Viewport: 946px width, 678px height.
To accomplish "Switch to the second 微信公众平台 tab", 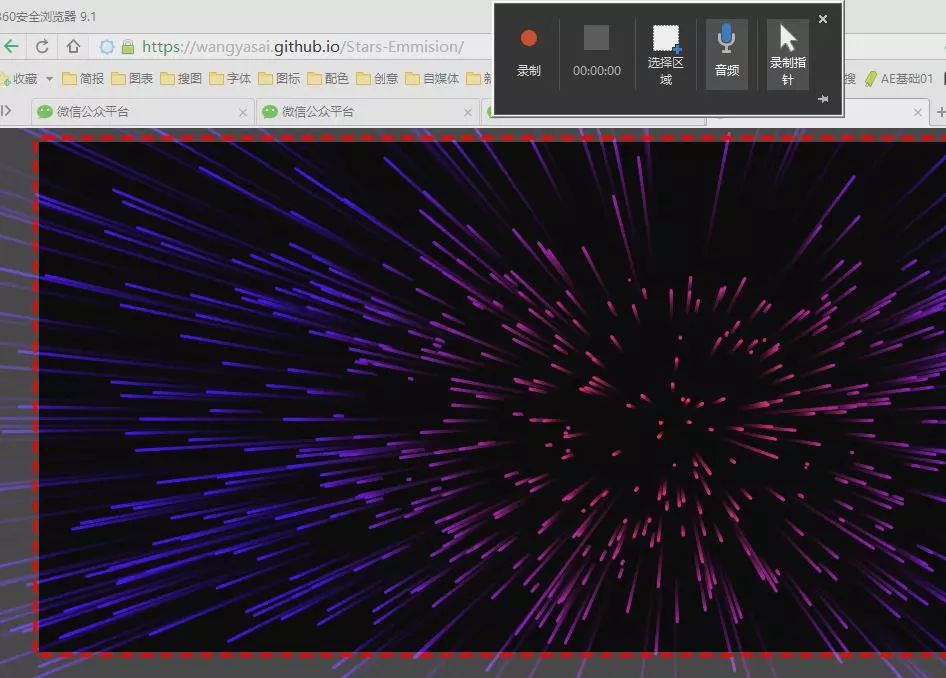I will (368, 112).
